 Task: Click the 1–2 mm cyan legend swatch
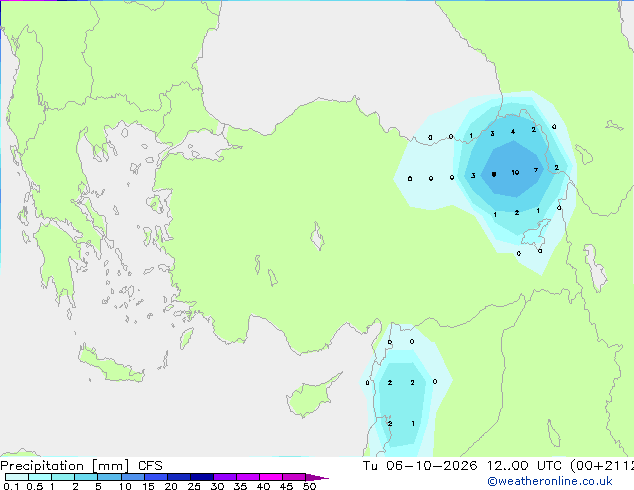(x=63, y=477)
